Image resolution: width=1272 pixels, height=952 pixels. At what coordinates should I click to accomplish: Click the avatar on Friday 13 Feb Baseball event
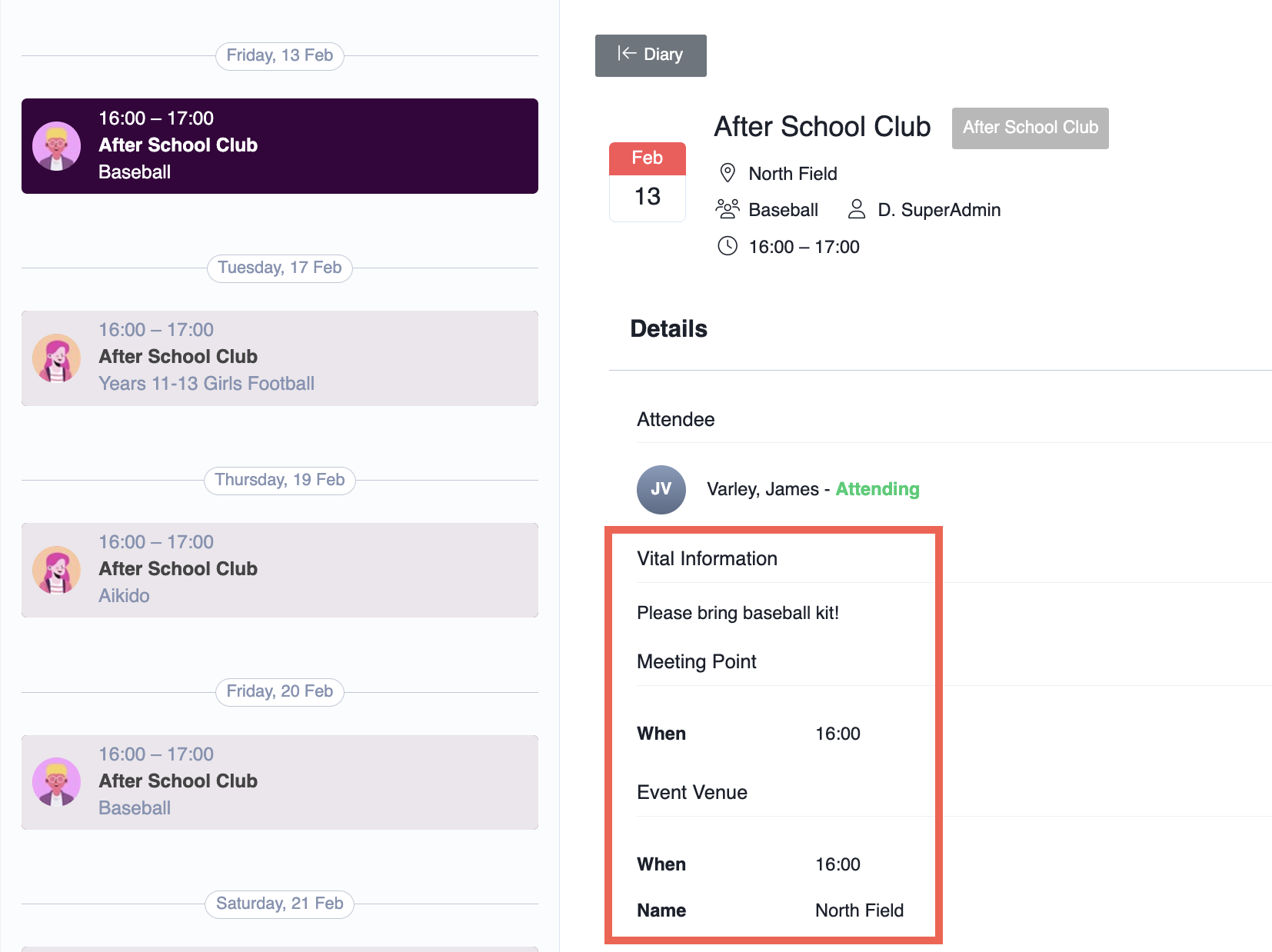(x=56, y=145)
